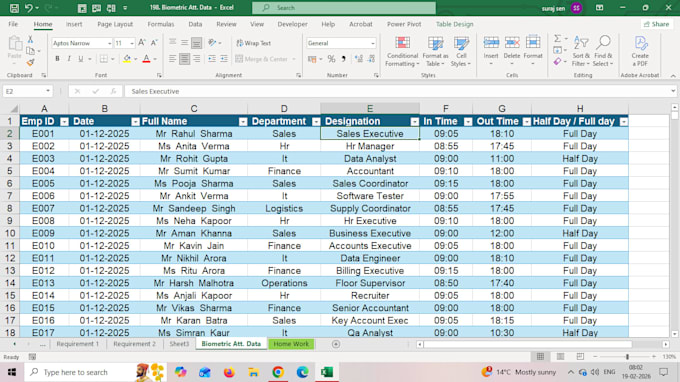Toggle Italic formatting
The height and width of the screenshot is (382, 680).
tap(69, 59)
